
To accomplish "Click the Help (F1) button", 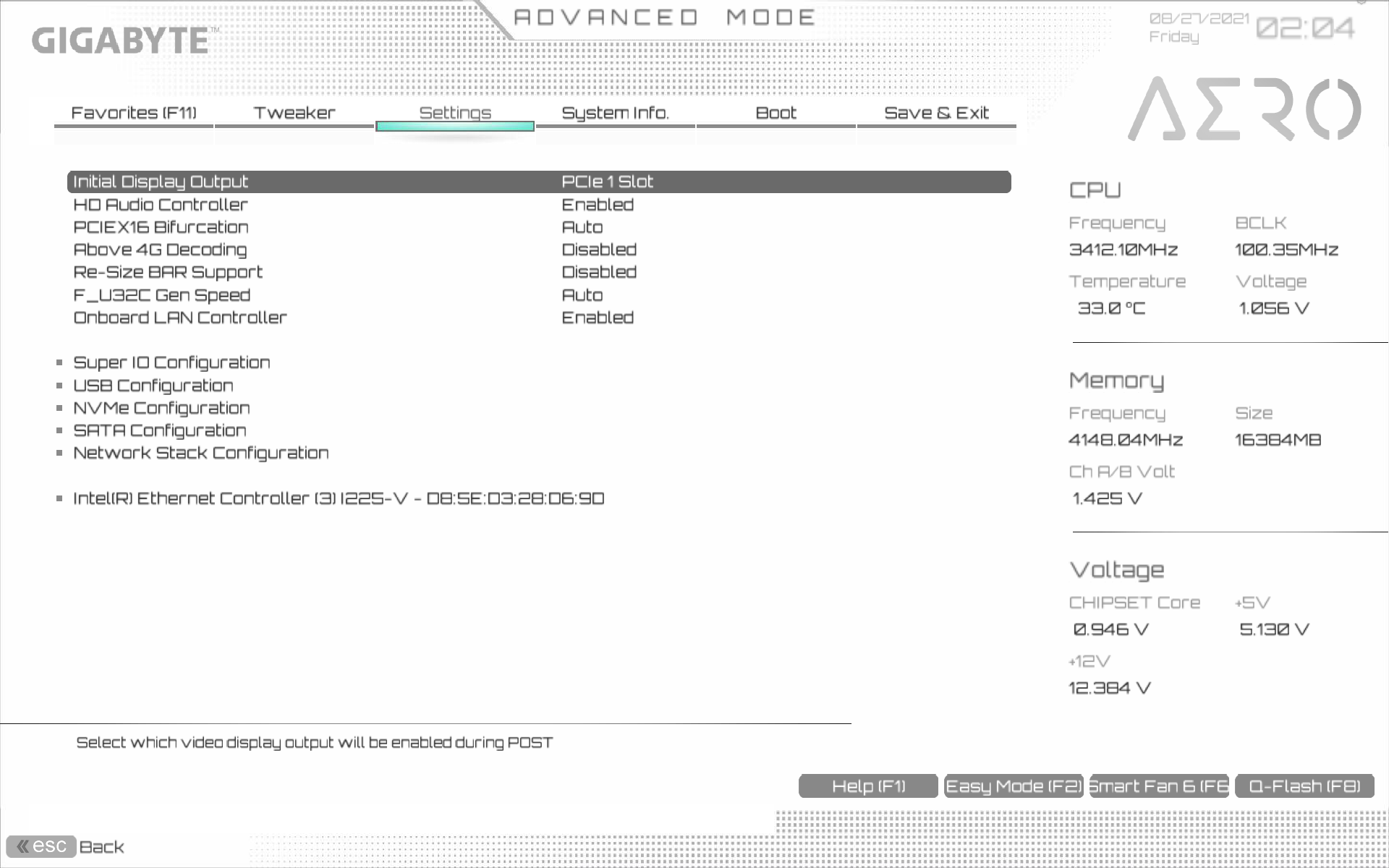I will (x=868, y=786).
